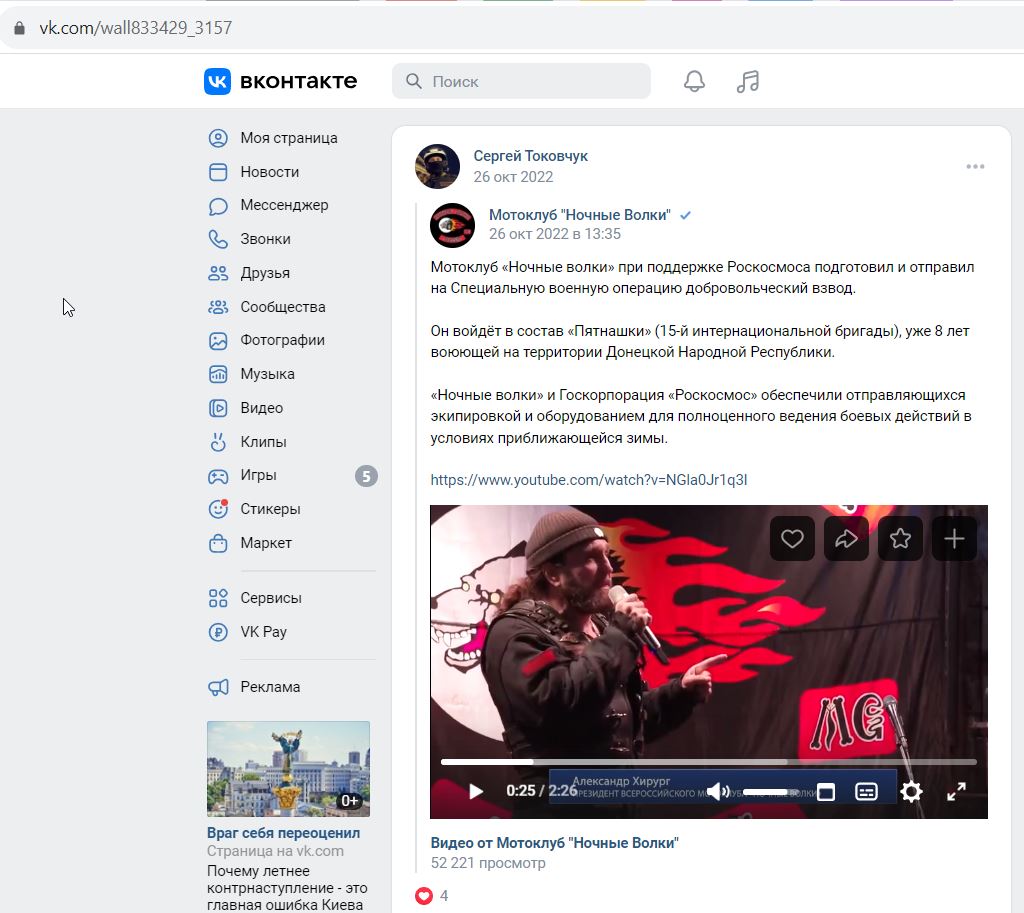This screenshot has height=913, width=1024.
Task: Open the Видео от Мотоклуб "Ночные Волки" title
Action: 554,843
